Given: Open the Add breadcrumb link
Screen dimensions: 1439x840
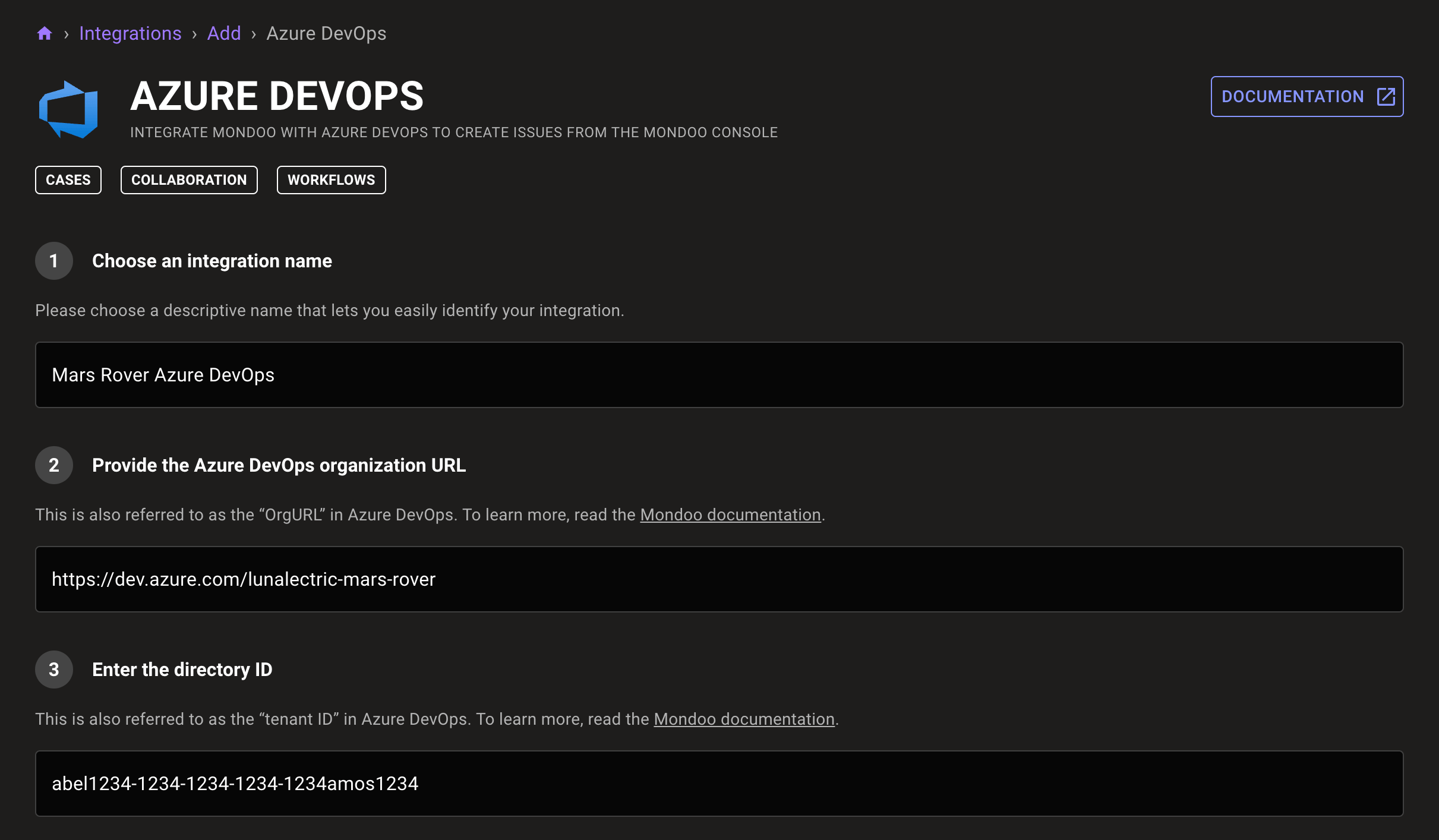Looking at the screenshot, I should (224, 33).
